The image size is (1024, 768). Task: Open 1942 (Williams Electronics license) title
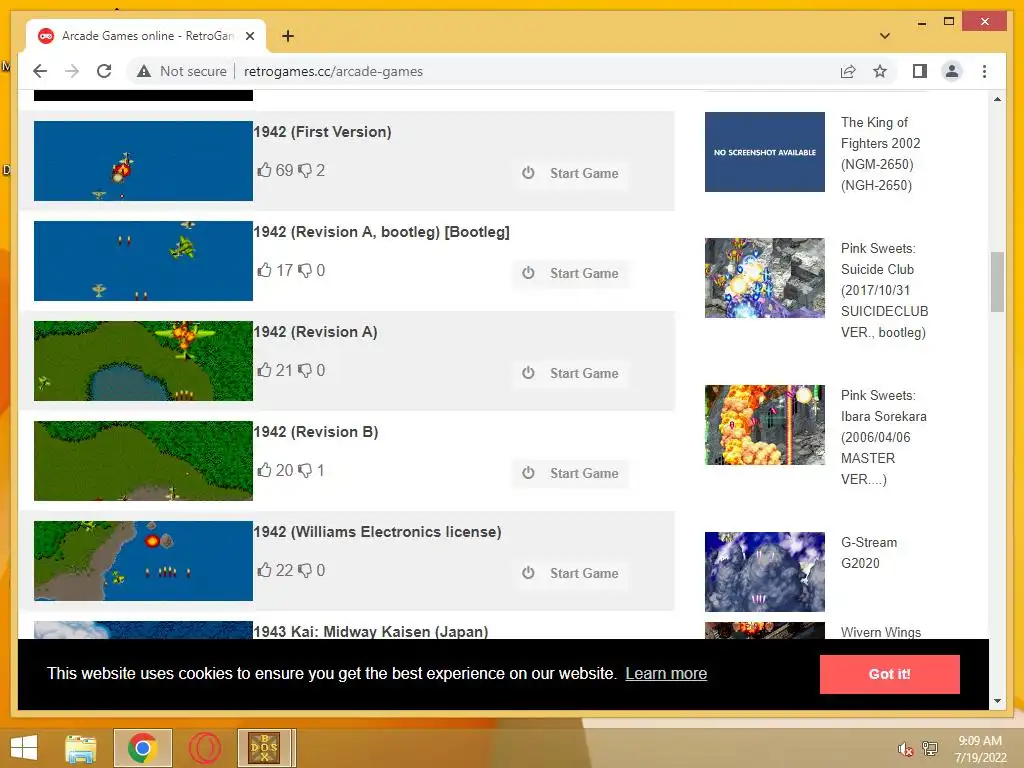tap(377, 532)
